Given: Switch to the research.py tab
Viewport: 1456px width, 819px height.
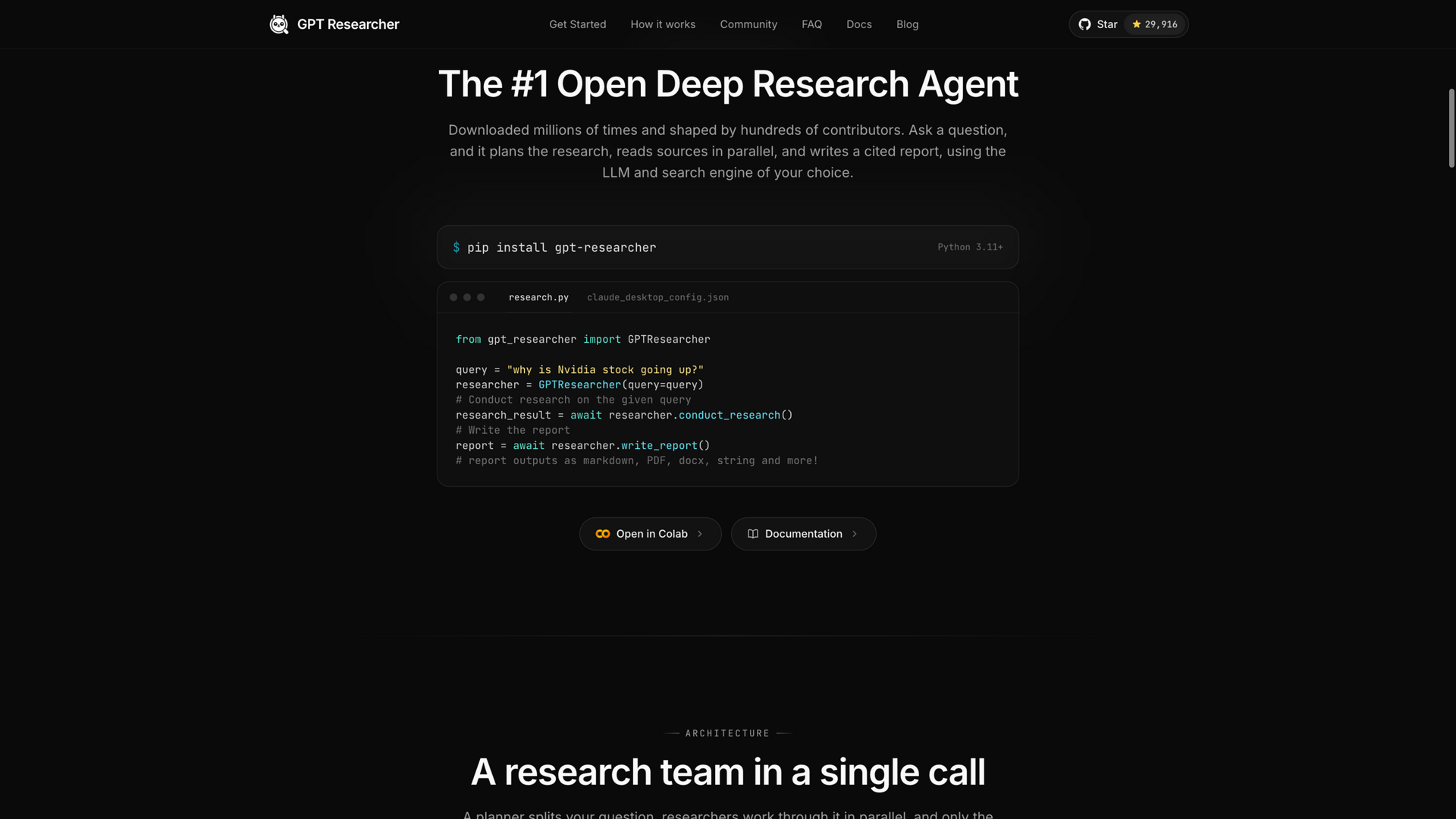Looking at the screenshot, I should [538, 297].
